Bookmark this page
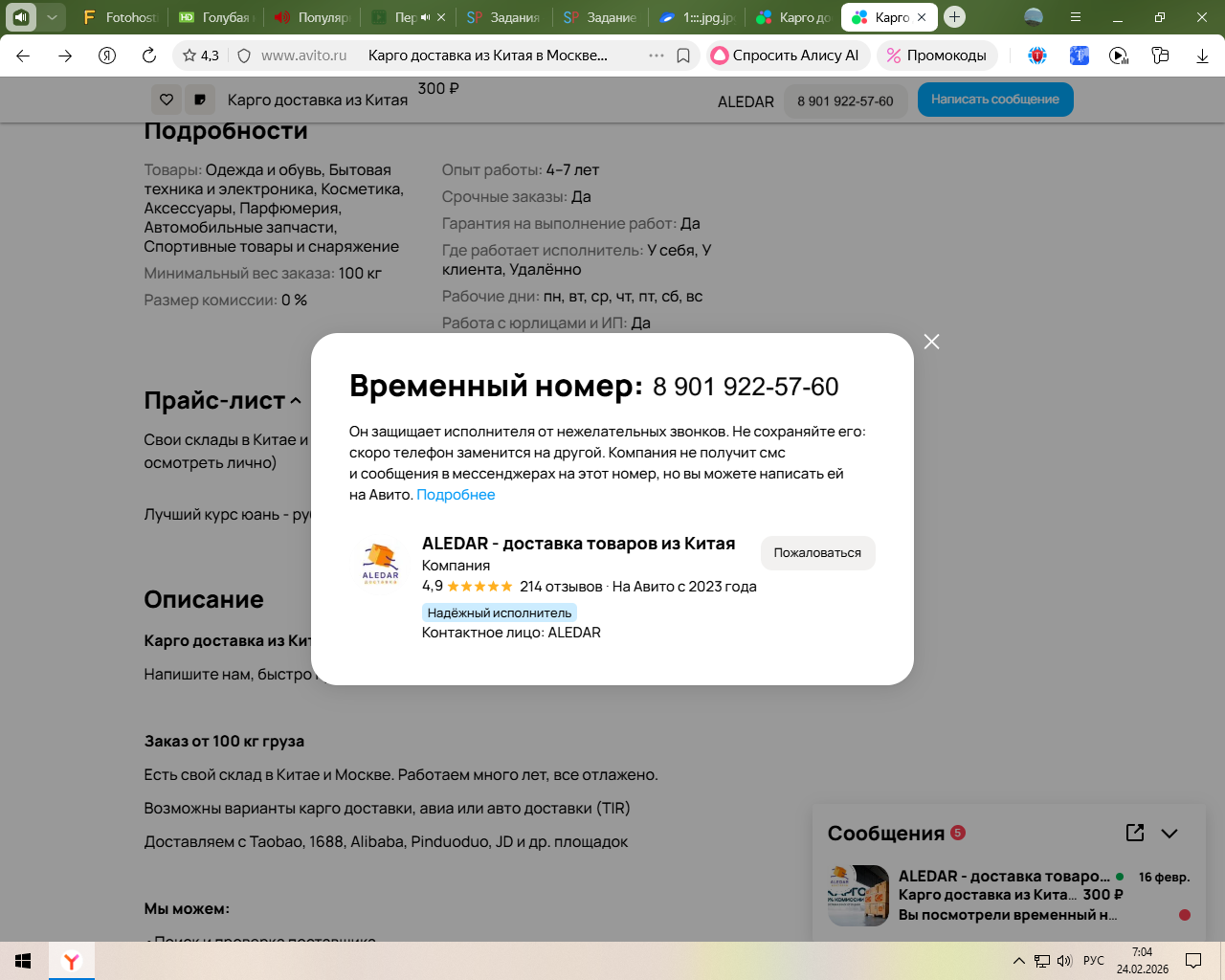 (x=683, y=56)
